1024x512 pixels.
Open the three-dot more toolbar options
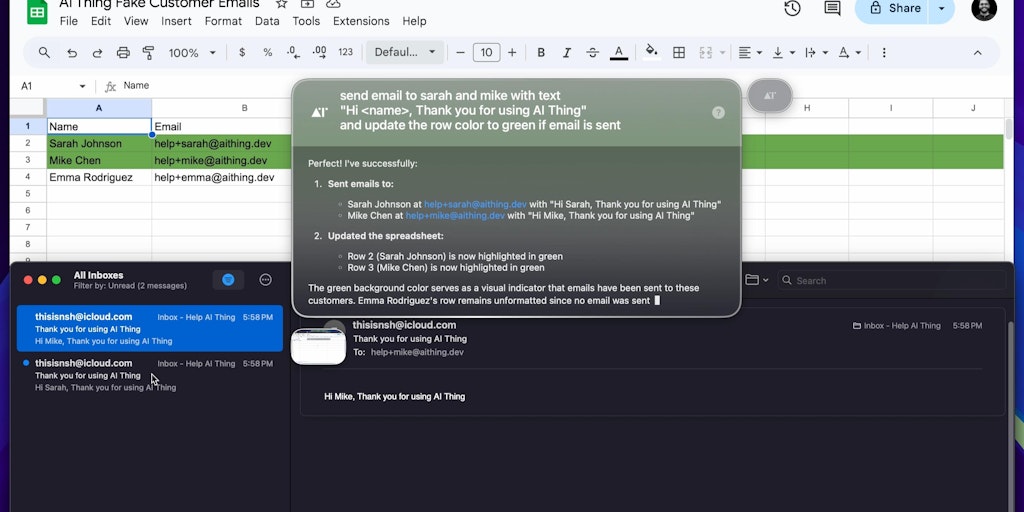pos(884,53)
